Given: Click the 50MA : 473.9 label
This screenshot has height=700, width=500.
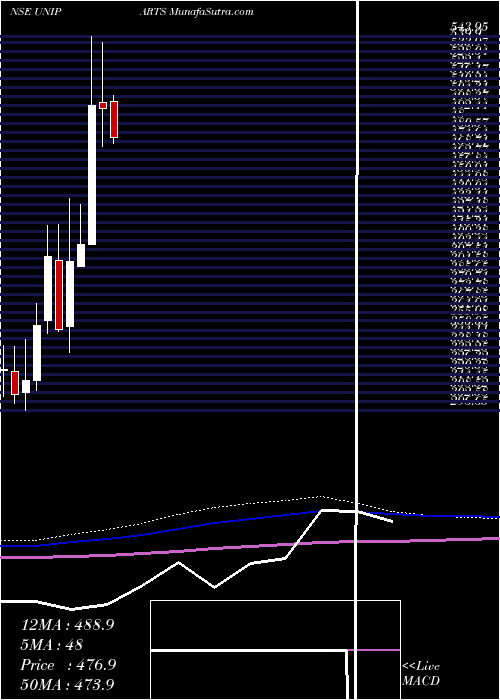Looking at the screenshot, I should tap(68, 685).
